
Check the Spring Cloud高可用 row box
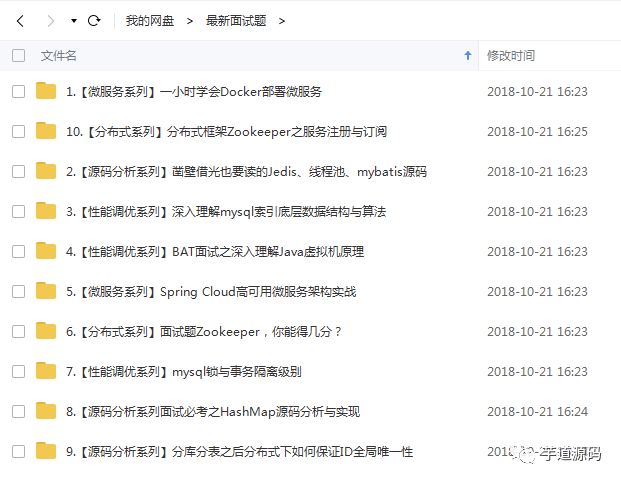click(x=18, y=291)
